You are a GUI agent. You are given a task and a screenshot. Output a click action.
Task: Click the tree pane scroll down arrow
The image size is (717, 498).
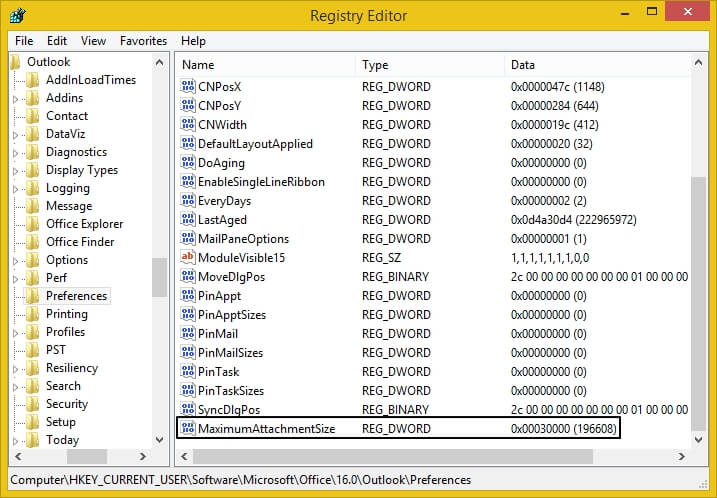(x=160, y=440)
